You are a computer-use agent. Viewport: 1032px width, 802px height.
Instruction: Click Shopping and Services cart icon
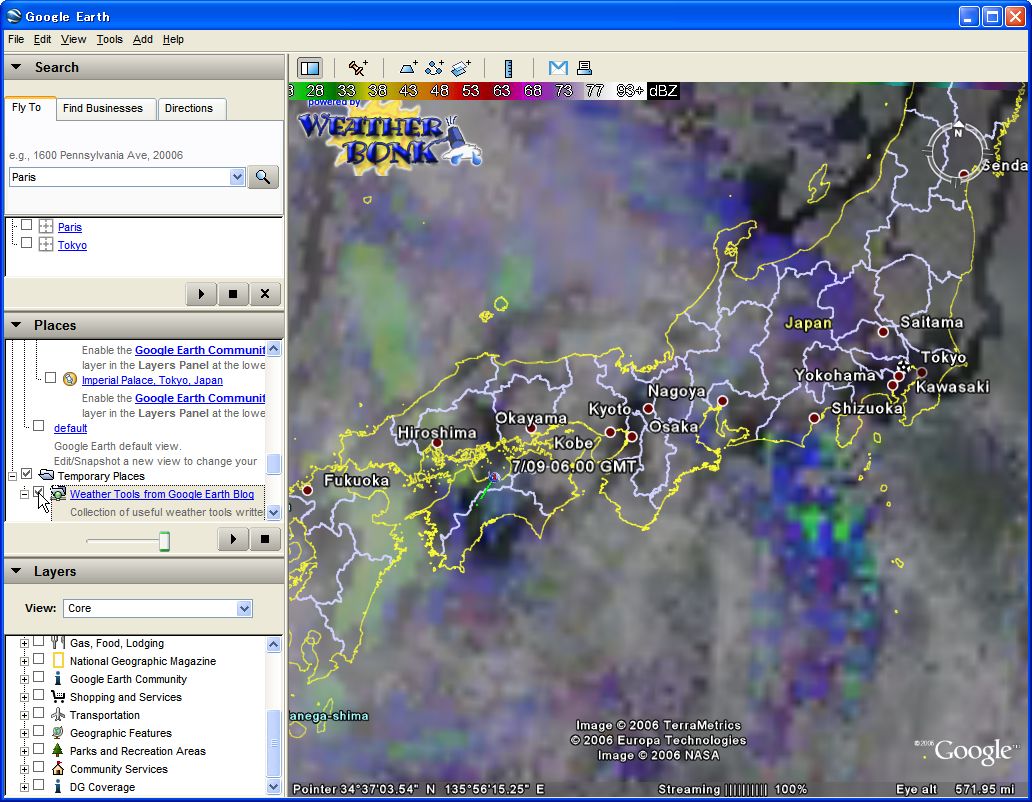58,696
